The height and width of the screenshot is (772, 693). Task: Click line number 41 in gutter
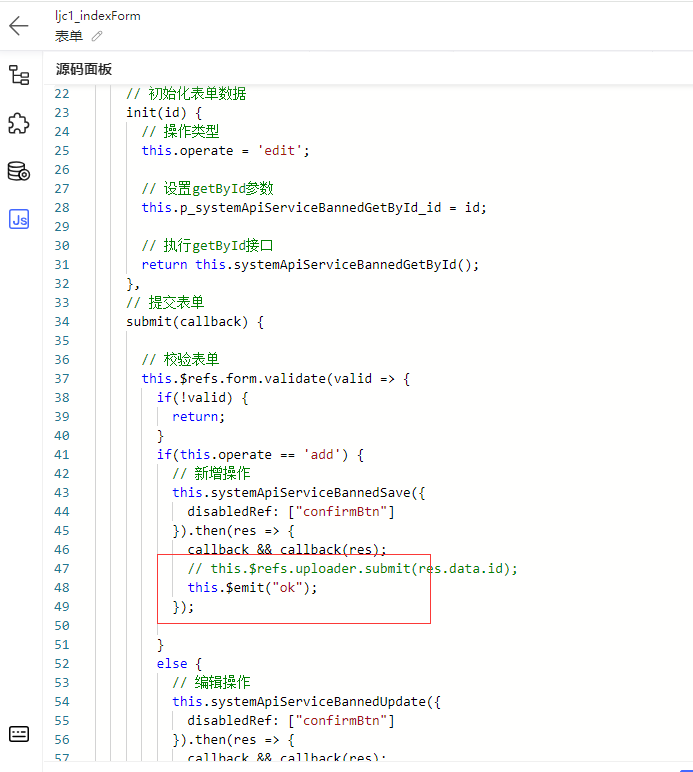click(x=62, y=455)
